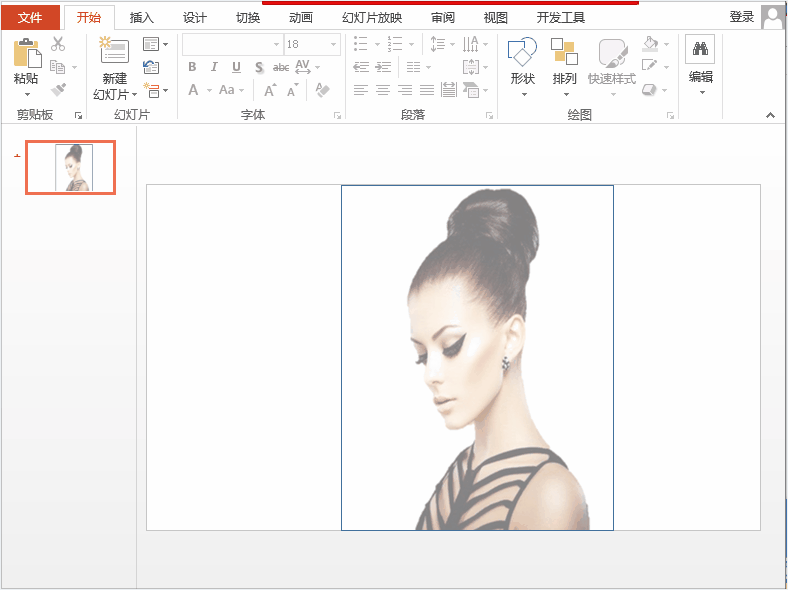Align text left

click(361, 90)
